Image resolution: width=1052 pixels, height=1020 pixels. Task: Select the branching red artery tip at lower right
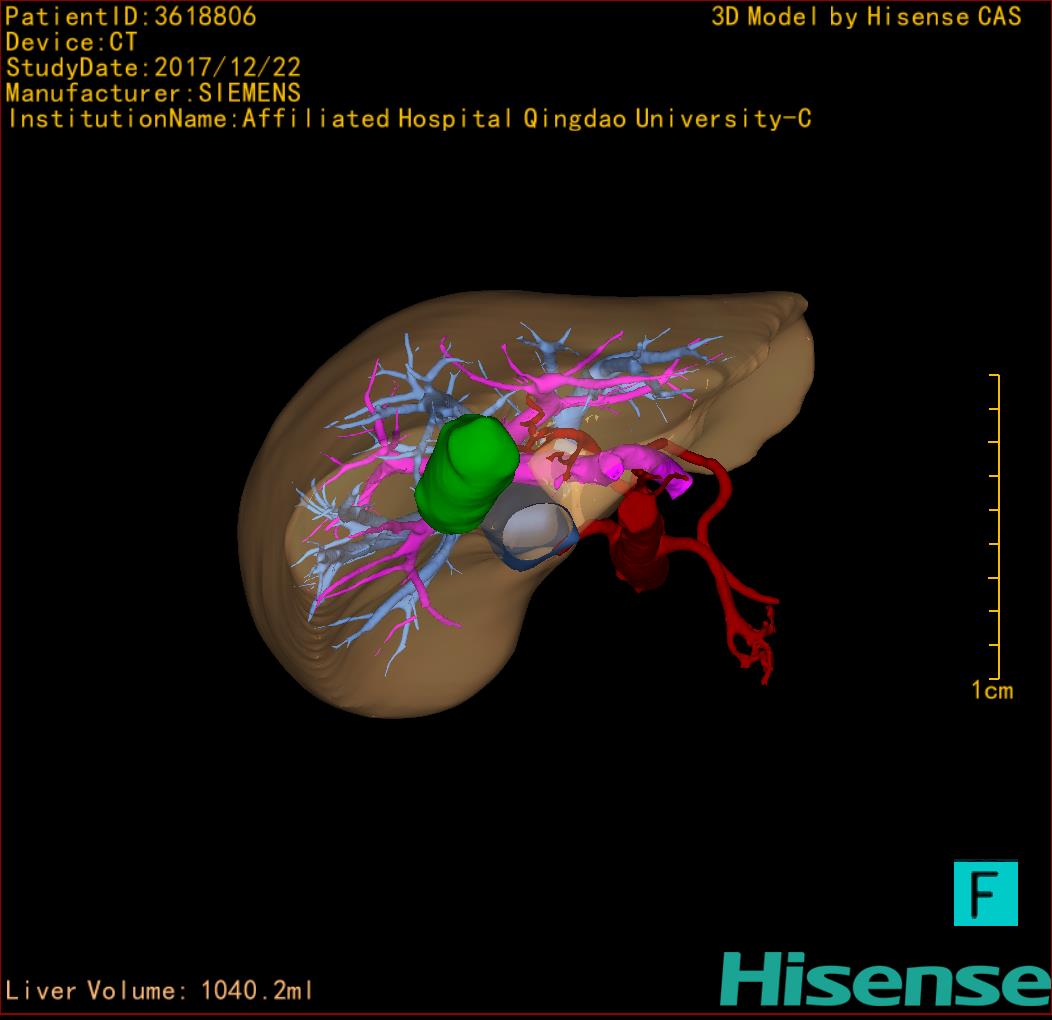[755, 645]
